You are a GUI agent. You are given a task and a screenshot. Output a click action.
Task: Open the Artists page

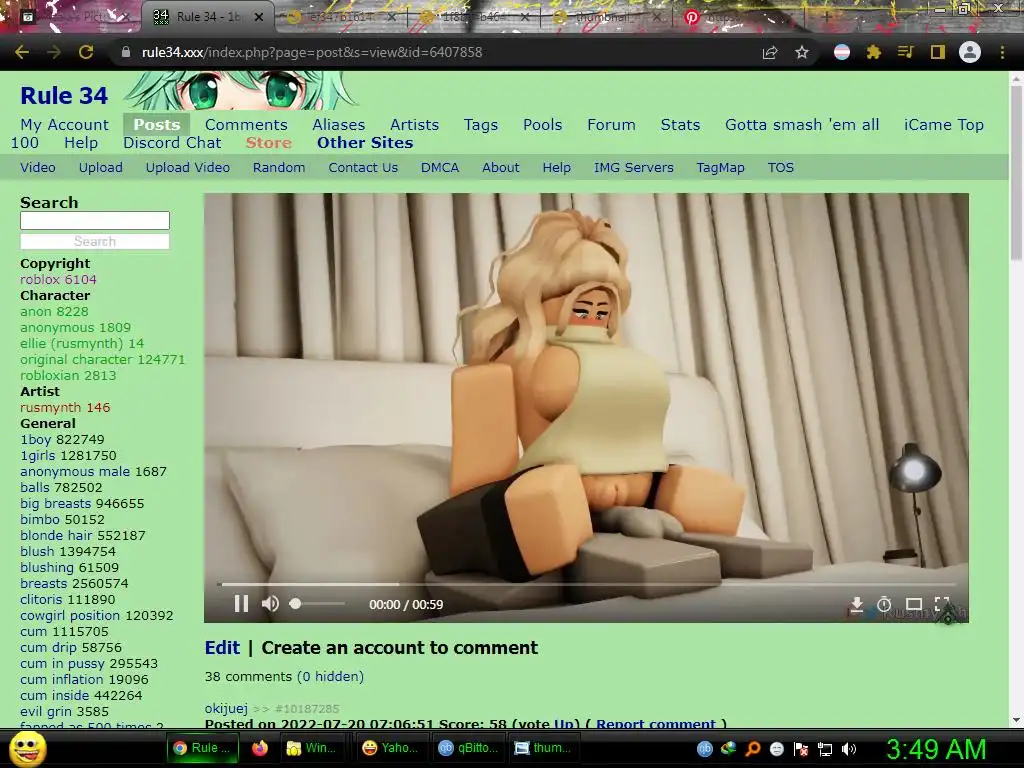coord(415,125)
